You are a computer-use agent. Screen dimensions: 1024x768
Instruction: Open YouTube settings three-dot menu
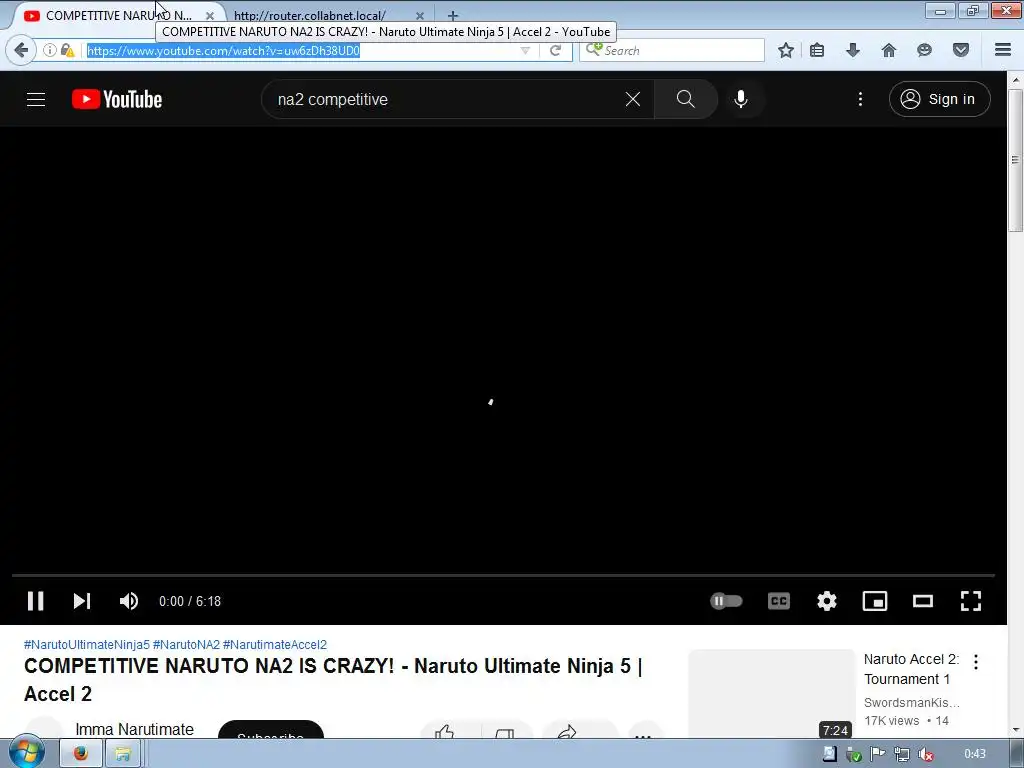860,99
